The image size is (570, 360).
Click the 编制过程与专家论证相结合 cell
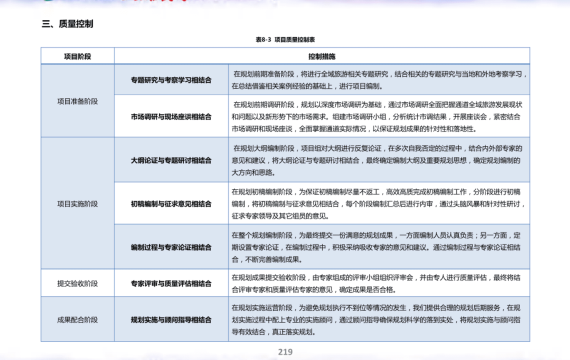171,247
